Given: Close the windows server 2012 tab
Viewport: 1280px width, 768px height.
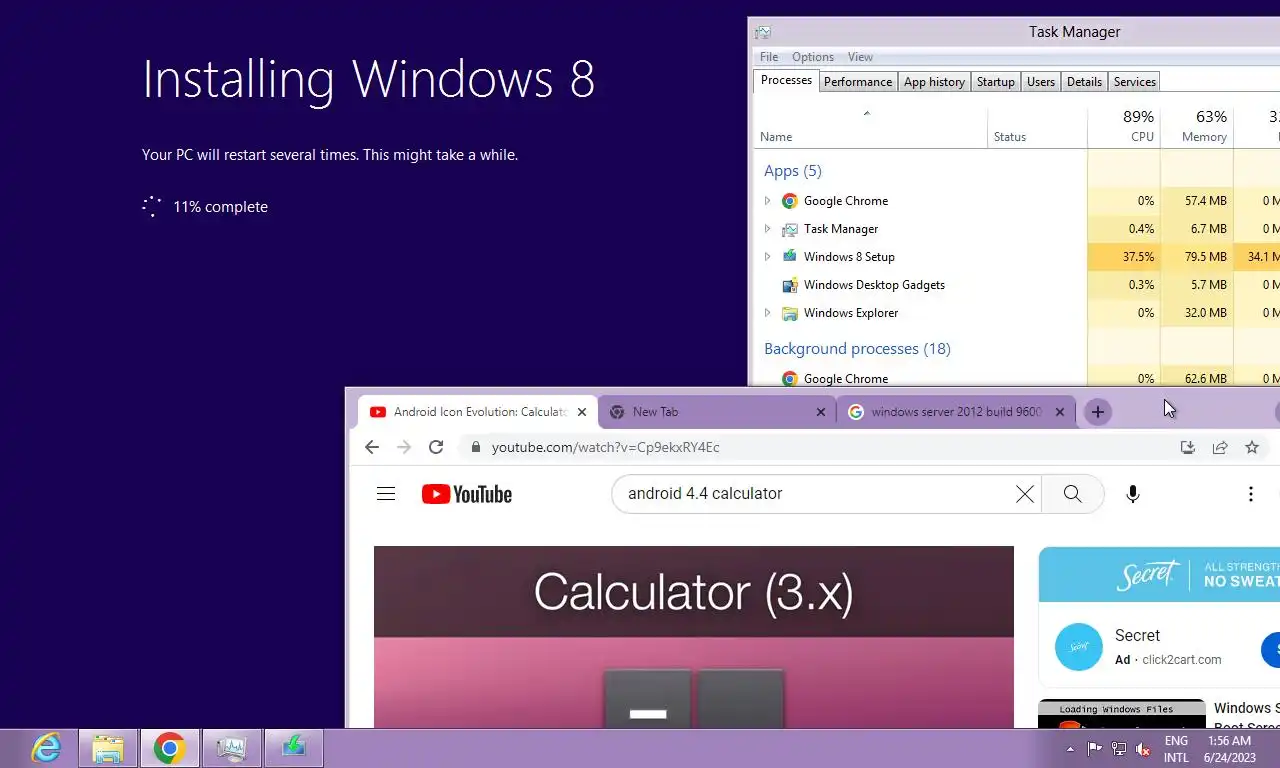Looking at the screenshot, I should tap(1060, 412).
